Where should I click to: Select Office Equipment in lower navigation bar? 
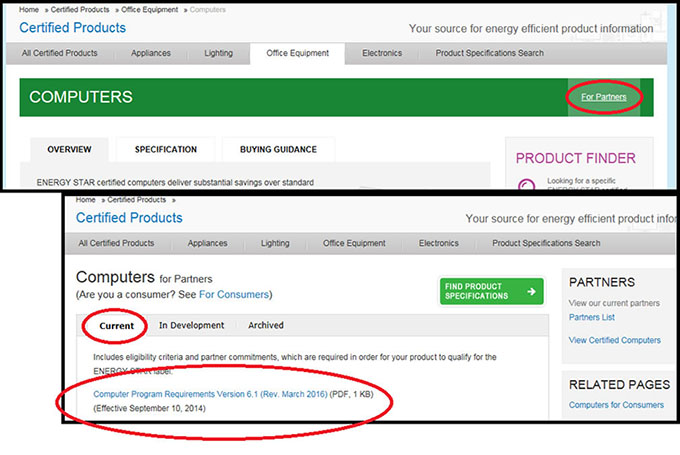click(354, 243)
